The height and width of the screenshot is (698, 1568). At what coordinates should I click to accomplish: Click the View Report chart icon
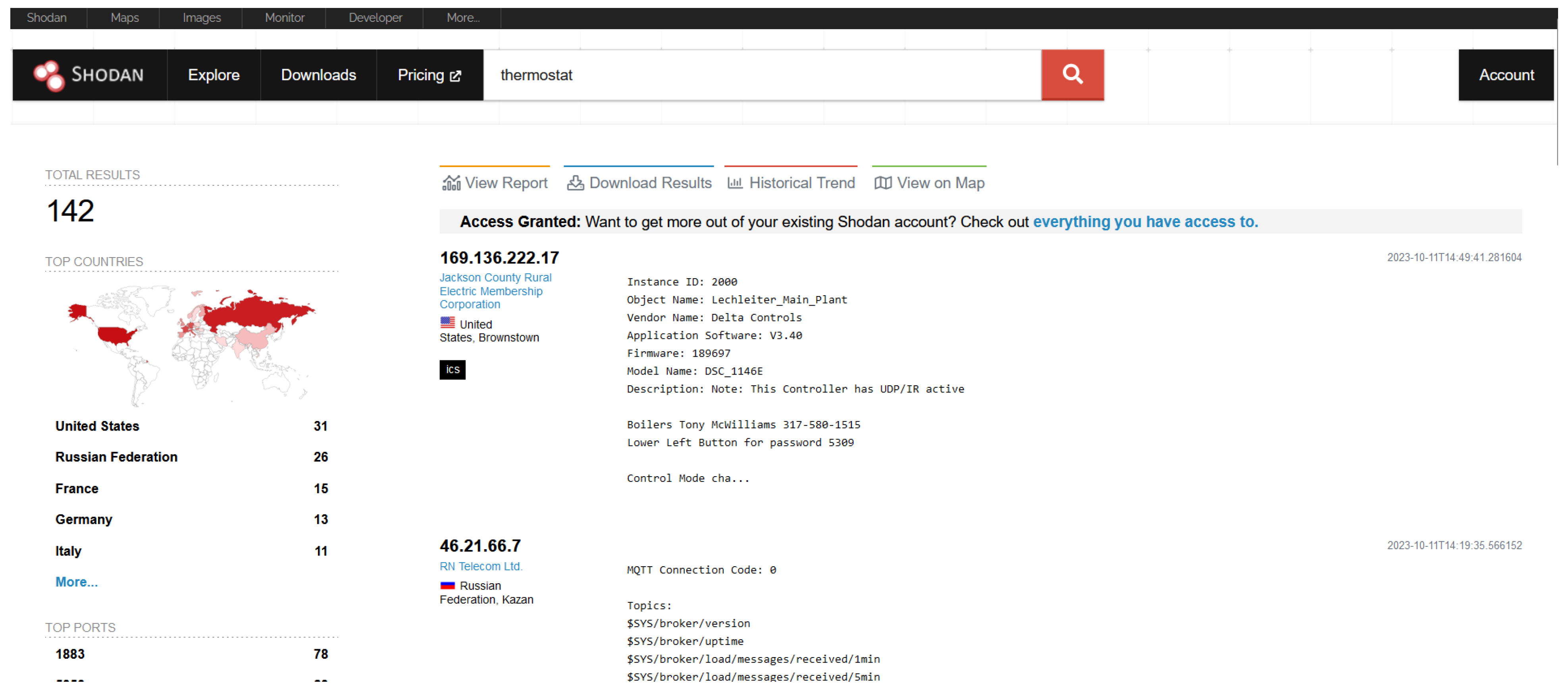pos(451,183)
